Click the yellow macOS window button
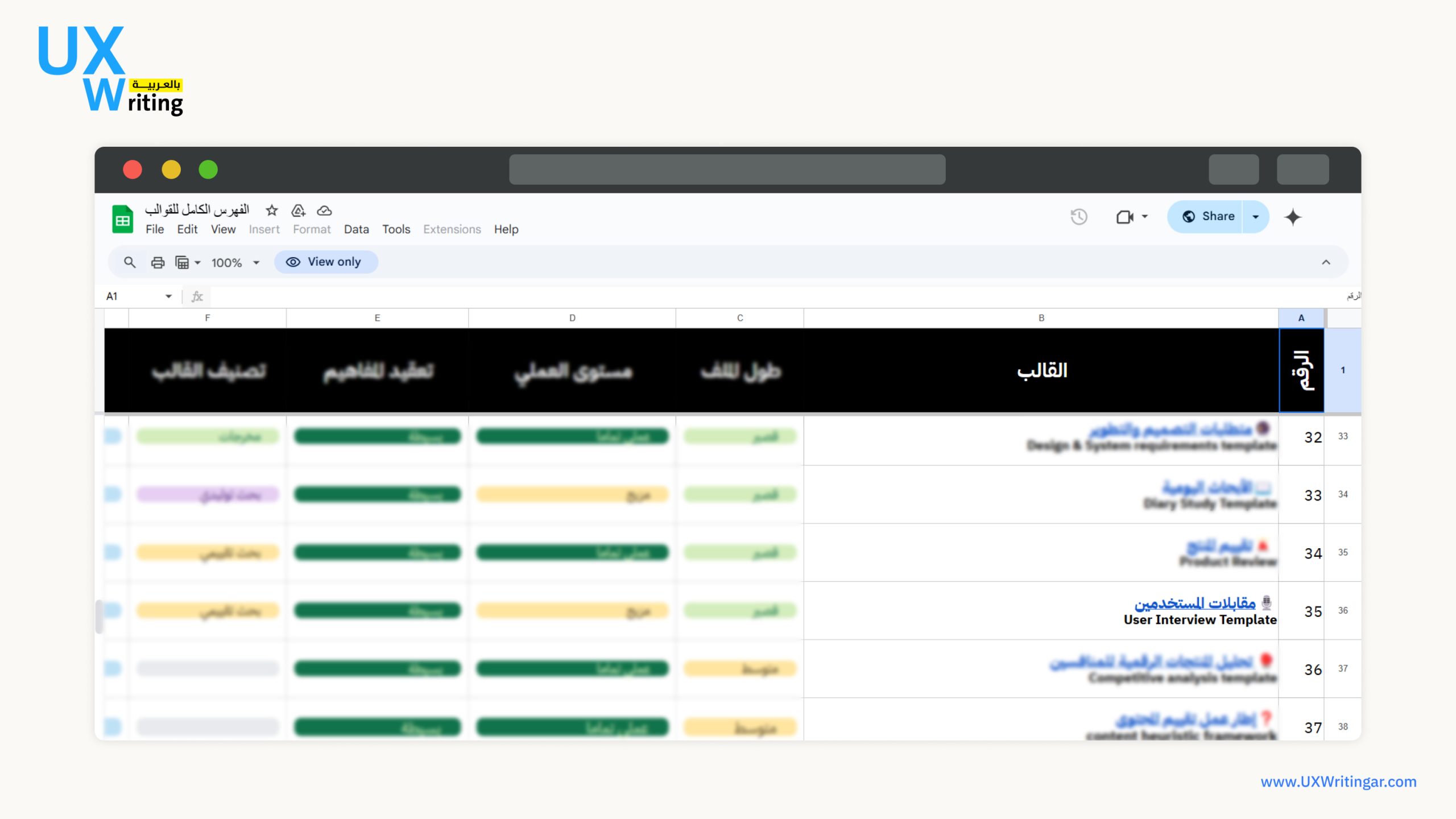Viewport: 1456px width, 819px height. 171,169
